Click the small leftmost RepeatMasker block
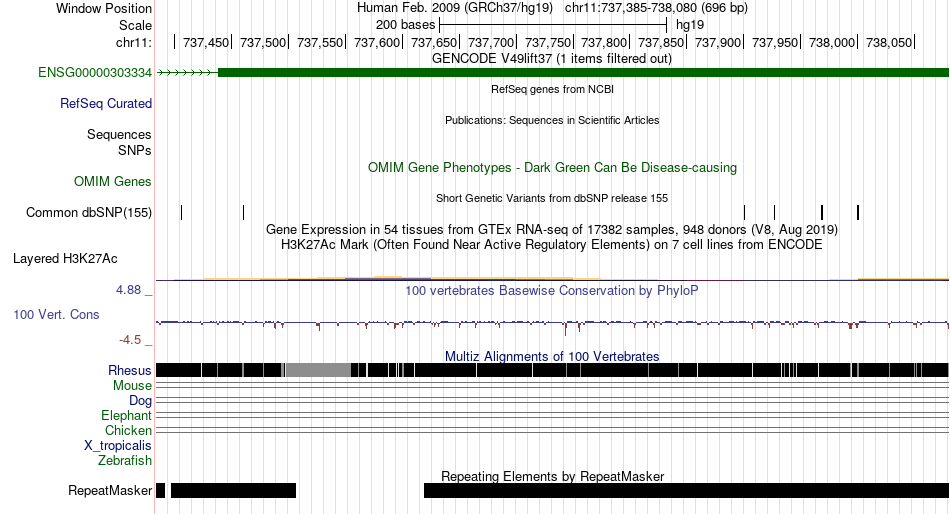This screenshot has width=950, height=514. pyautogui.click(x=161, y=490)
